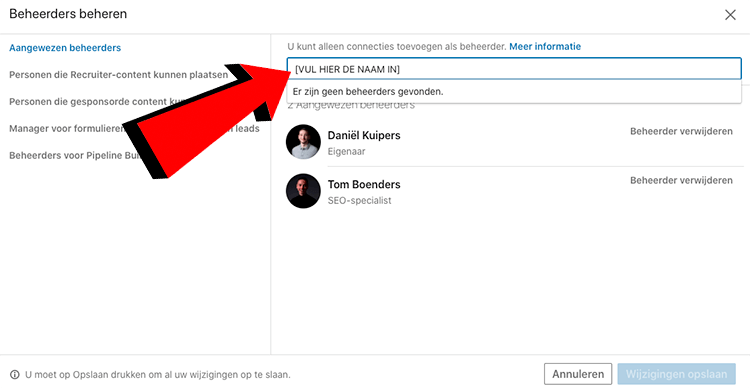Close the Beheerders beheren dialog
This screenshot has width=750, height=388.
(730, 15)
